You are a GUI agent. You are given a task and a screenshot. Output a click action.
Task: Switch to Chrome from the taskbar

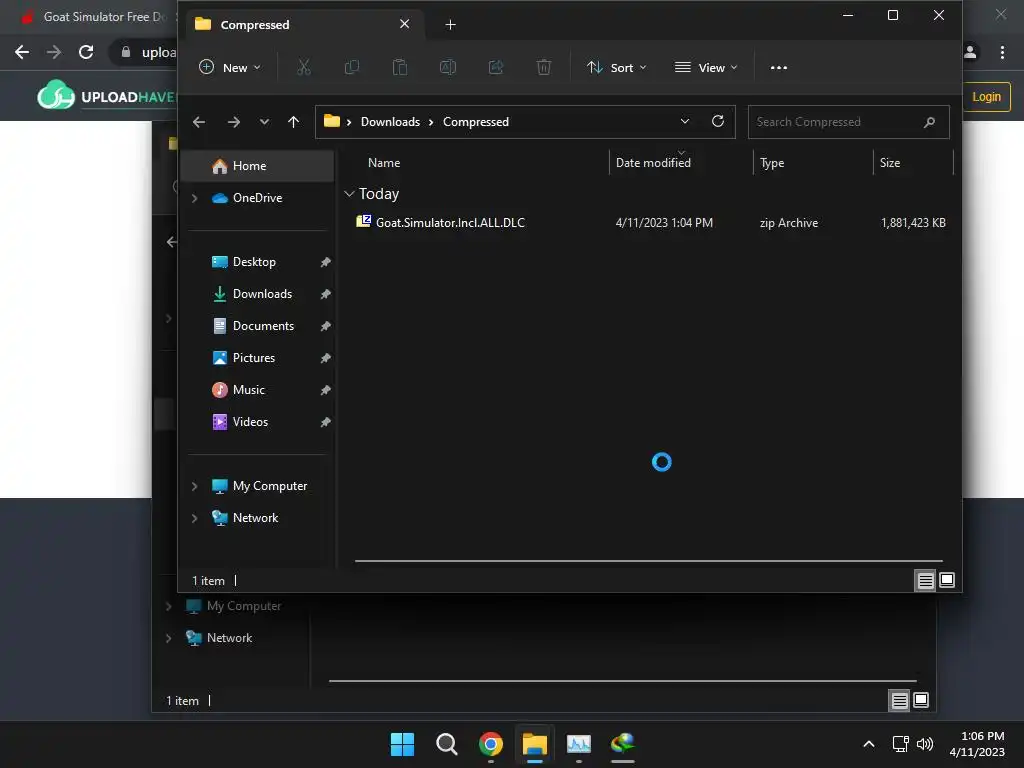[490, 744]
